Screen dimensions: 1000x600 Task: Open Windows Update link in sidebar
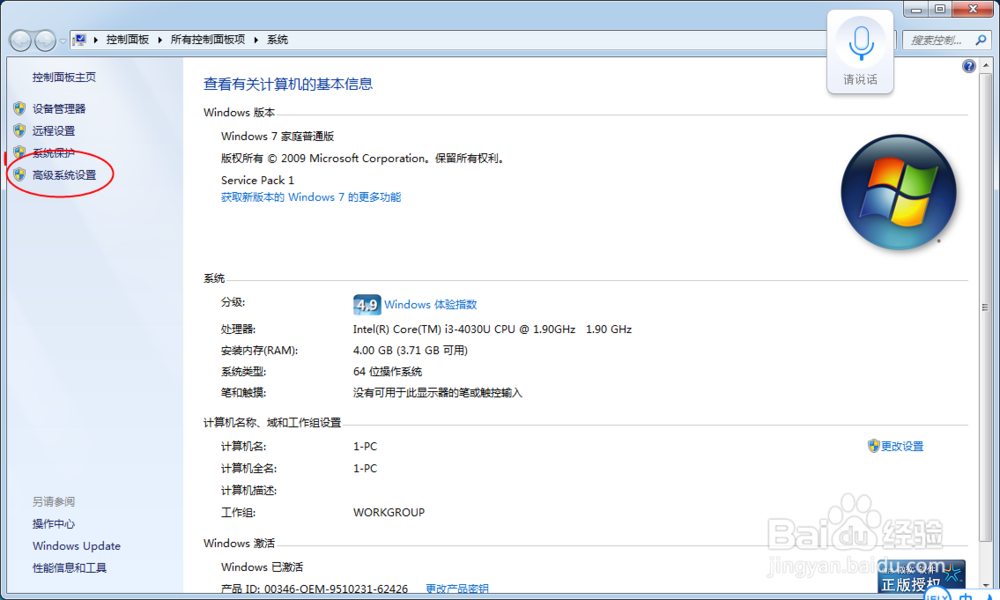pos(77,546)
